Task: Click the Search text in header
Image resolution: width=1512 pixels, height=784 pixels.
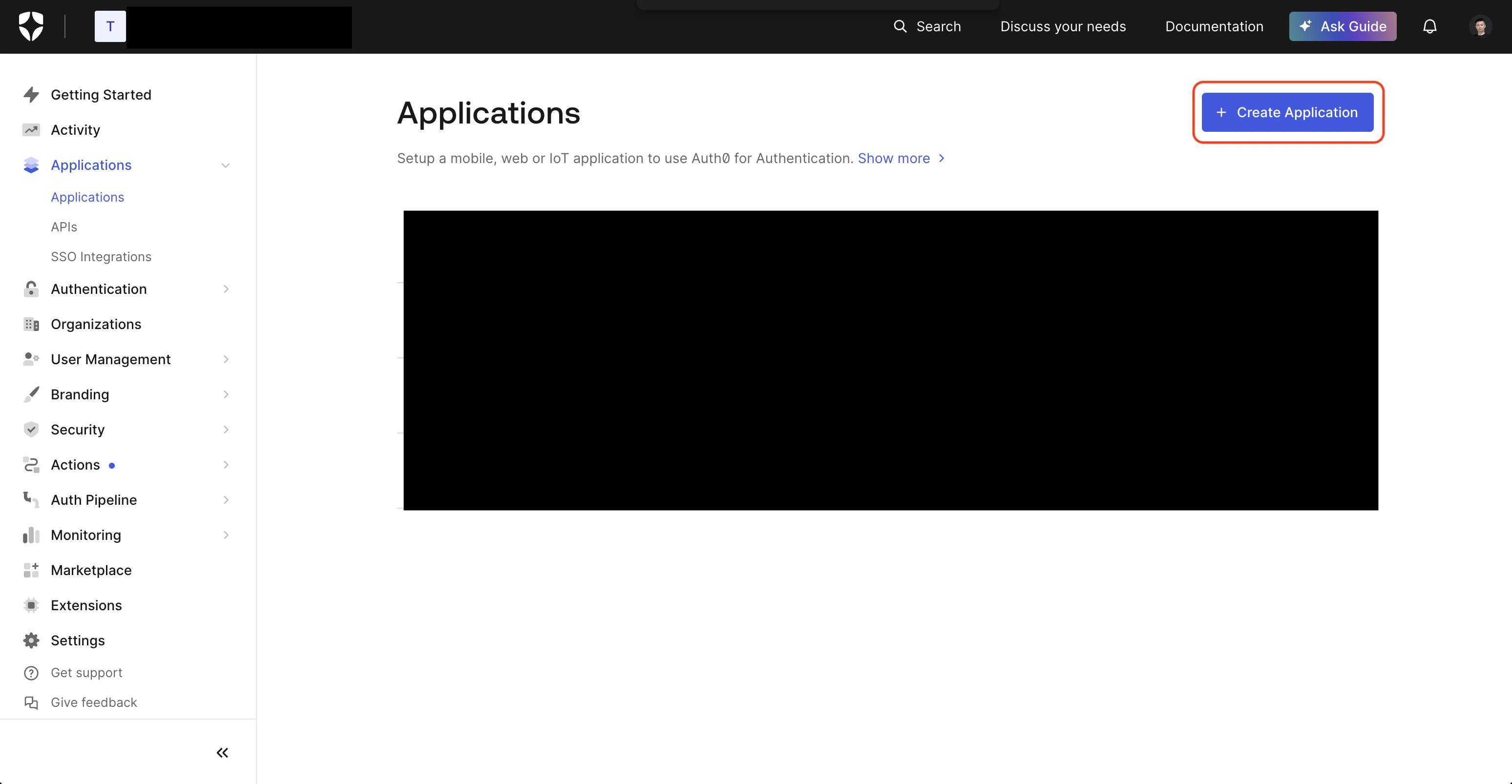Action: pos(938,26)
